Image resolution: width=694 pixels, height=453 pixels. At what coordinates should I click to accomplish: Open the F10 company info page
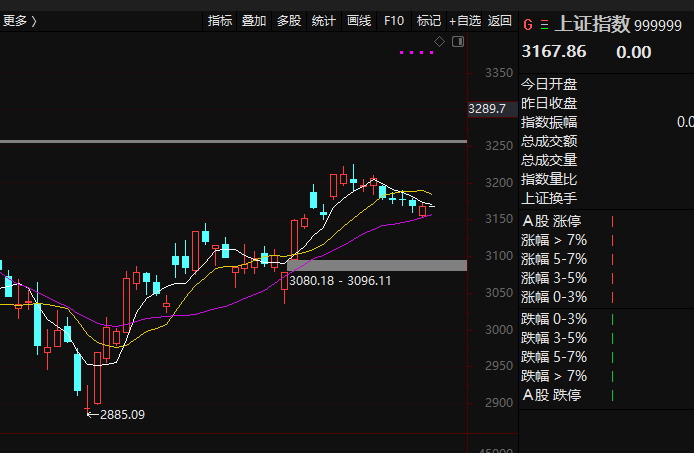(394, 21)
